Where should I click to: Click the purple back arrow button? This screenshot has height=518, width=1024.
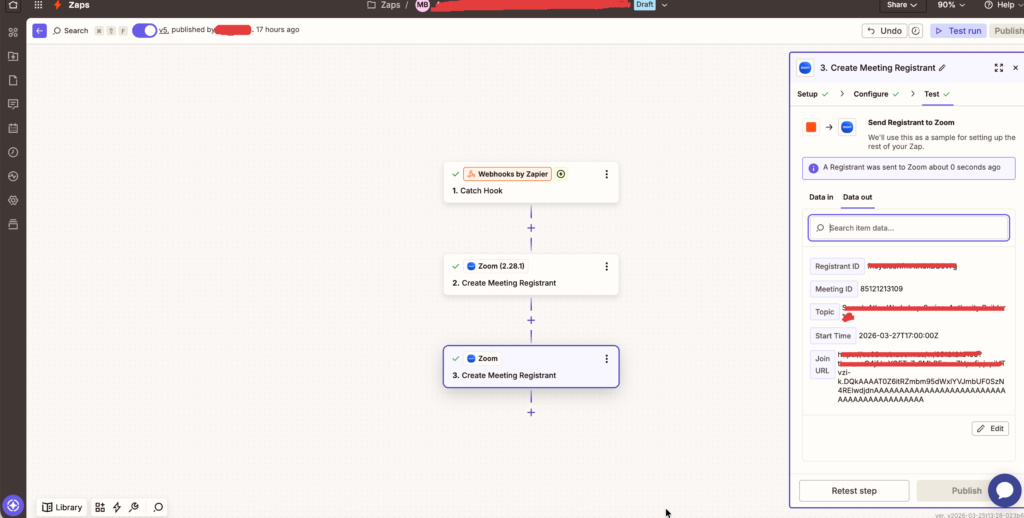point(39,31)
